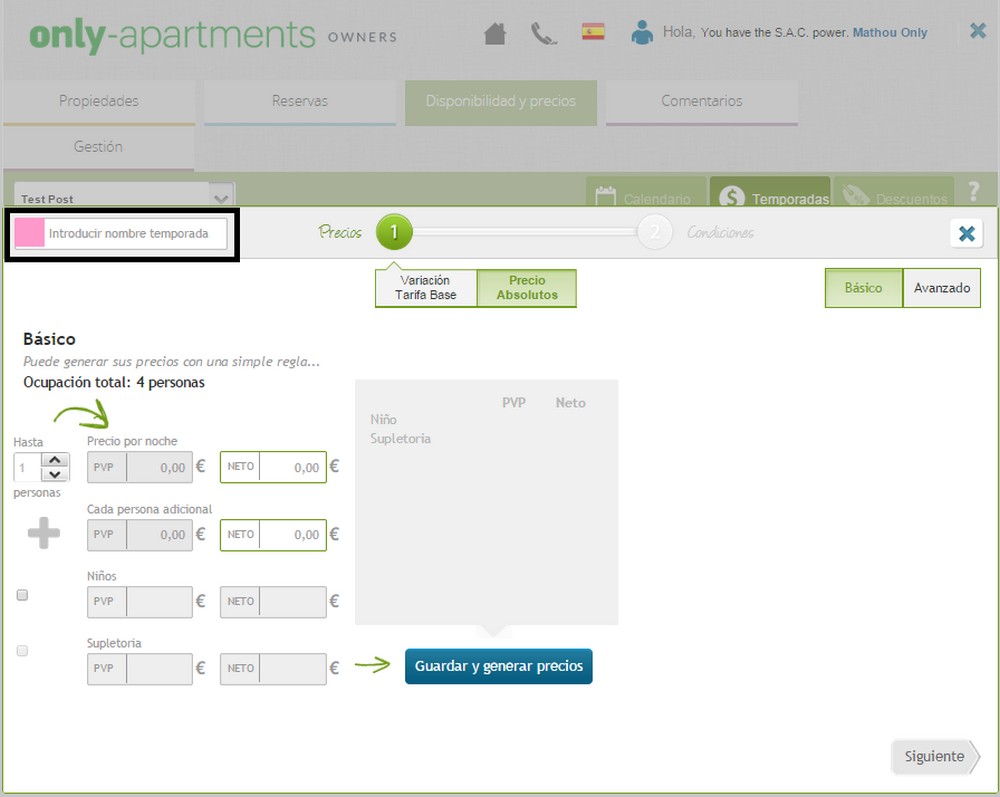1000x797 pixels.
Task: Close the season pricing dialog
Action: click(966, 233)
